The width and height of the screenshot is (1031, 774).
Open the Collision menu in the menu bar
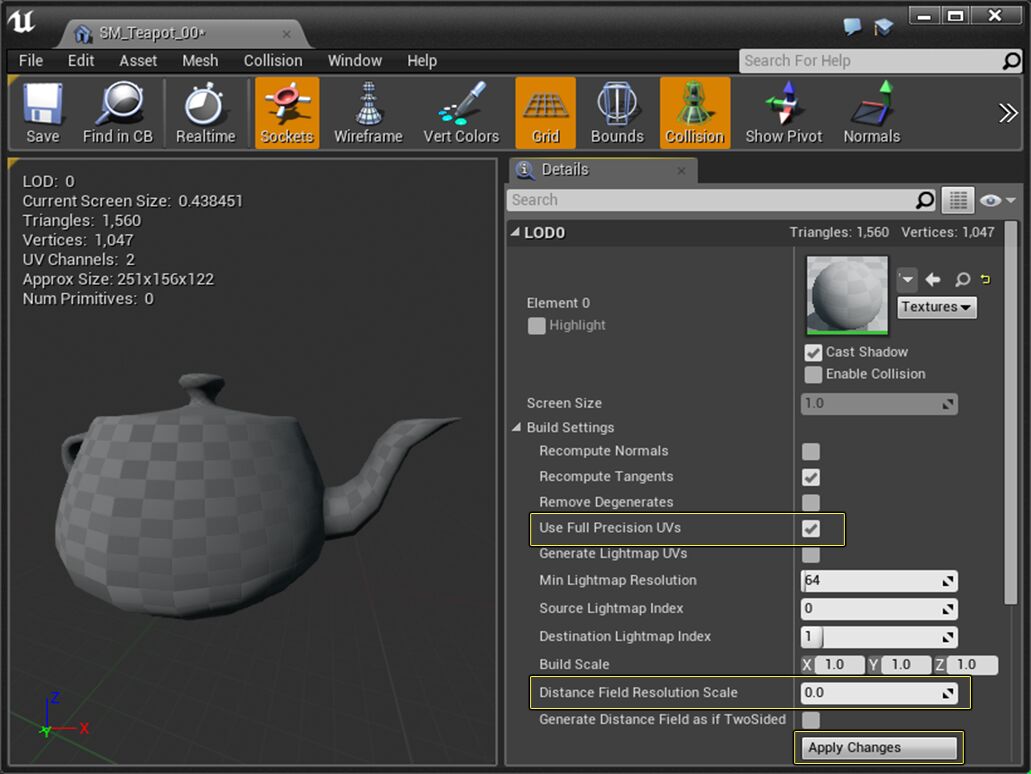pyautogui.click(x=273, y=61)
